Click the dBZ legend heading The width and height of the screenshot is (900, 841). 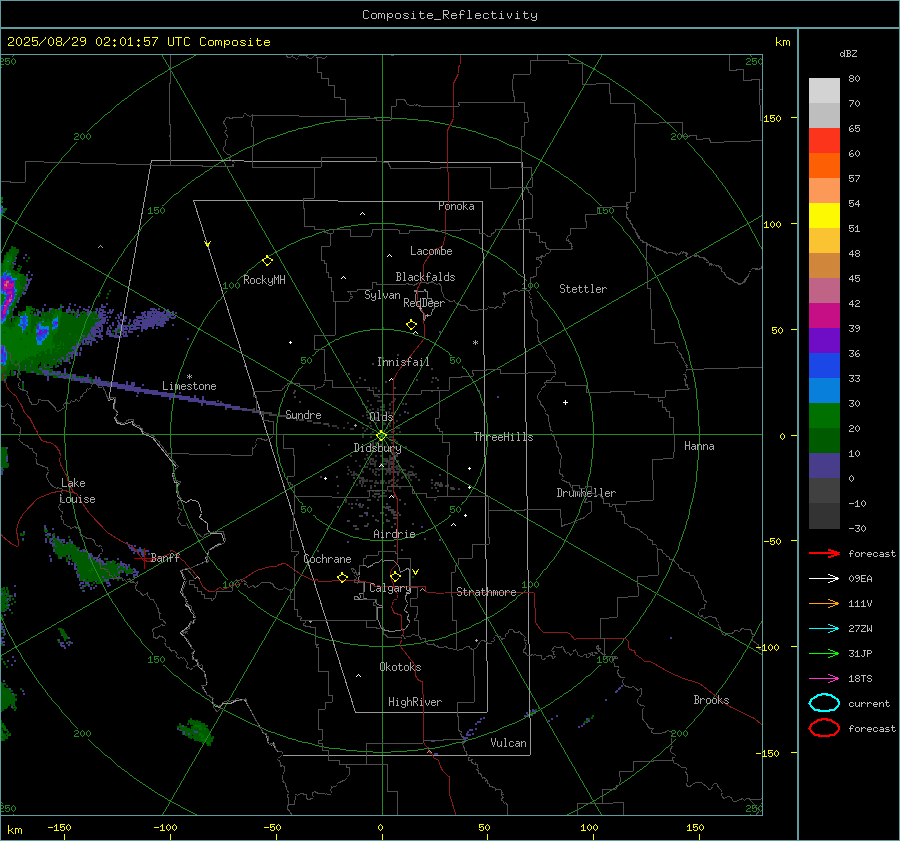[848, 53]
